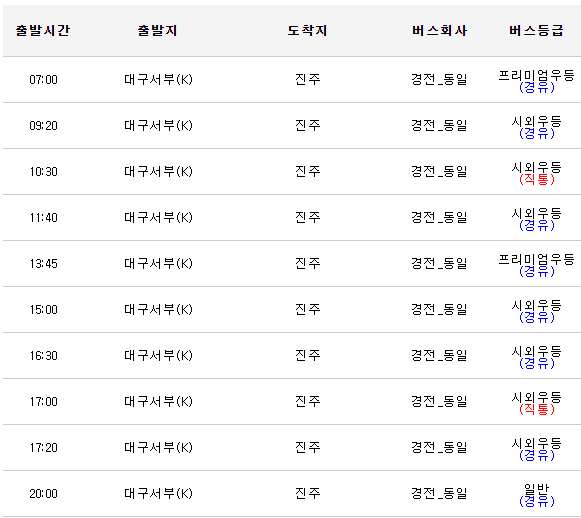Click 경전_동일 company in the 16:30 row
The width and height of the screenshot is (581, 518).
tap(439, 355)
